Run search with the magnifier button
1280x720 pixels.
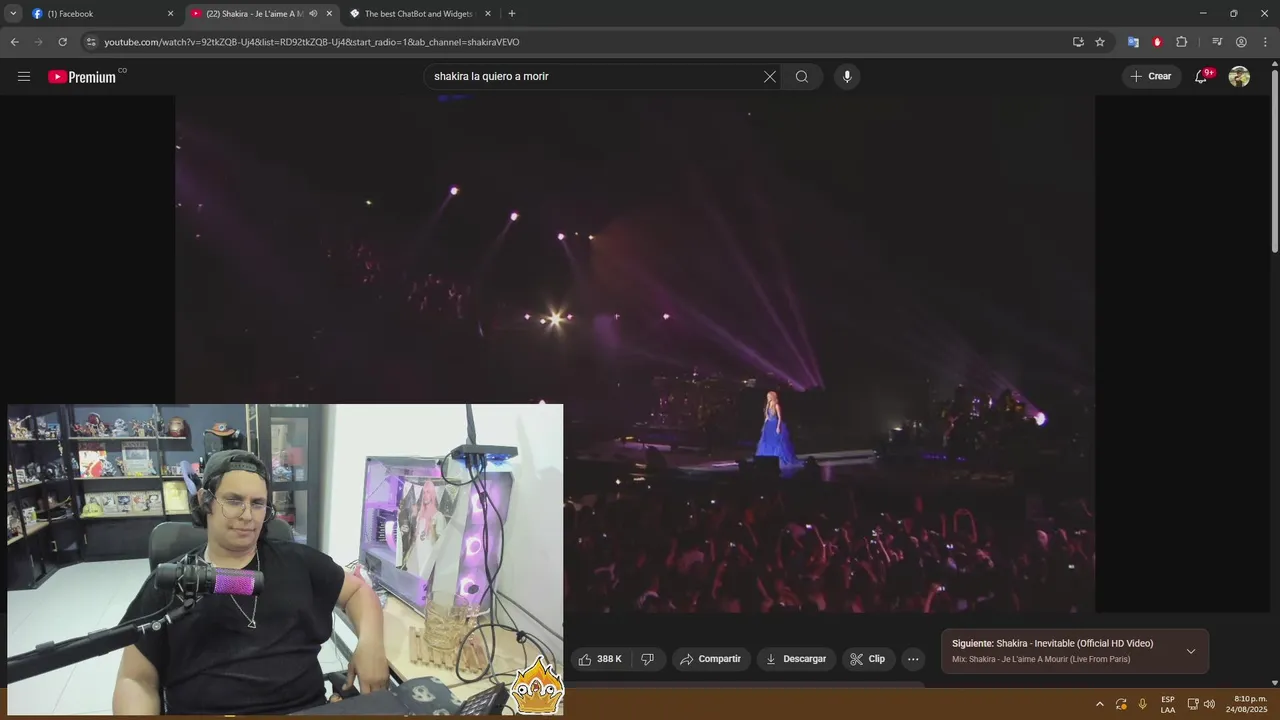802,77
